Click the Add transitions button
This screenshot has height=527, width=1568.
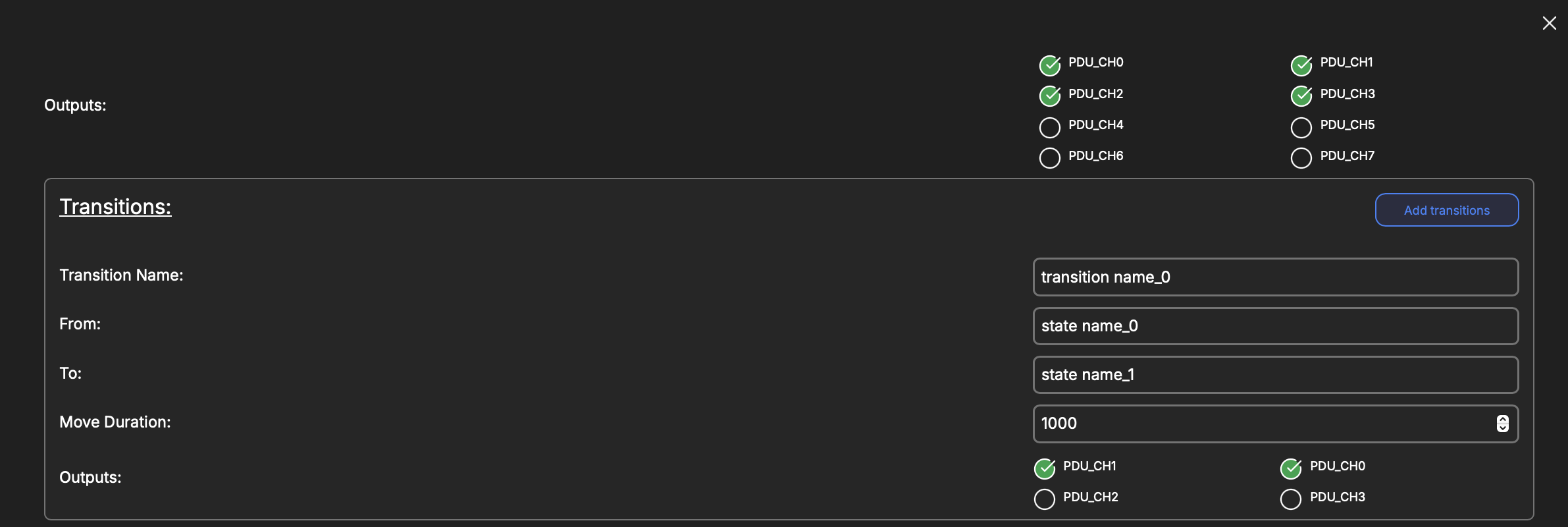(1446, 210)
